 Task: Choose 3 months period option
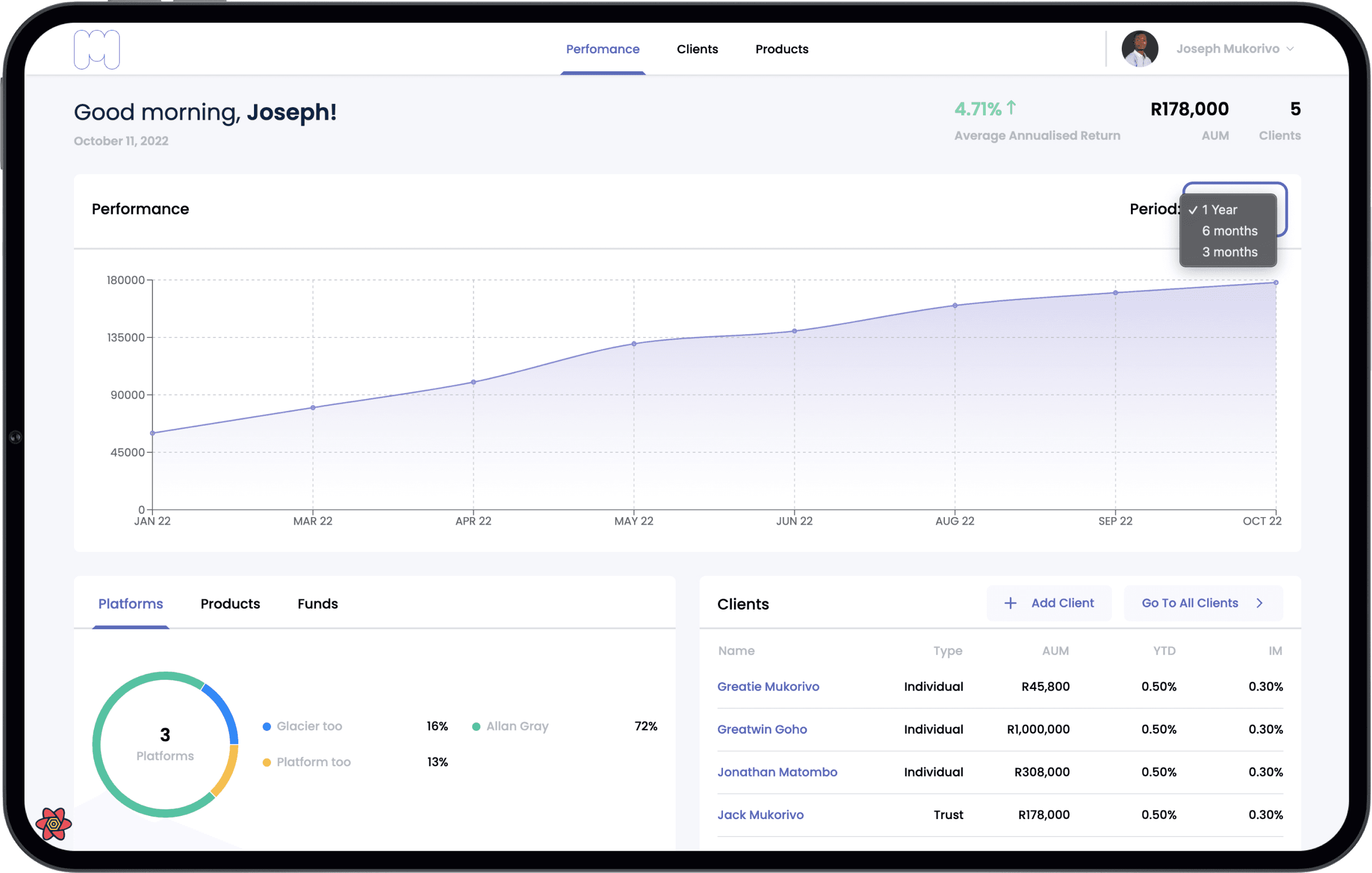tap(1228, 252)
